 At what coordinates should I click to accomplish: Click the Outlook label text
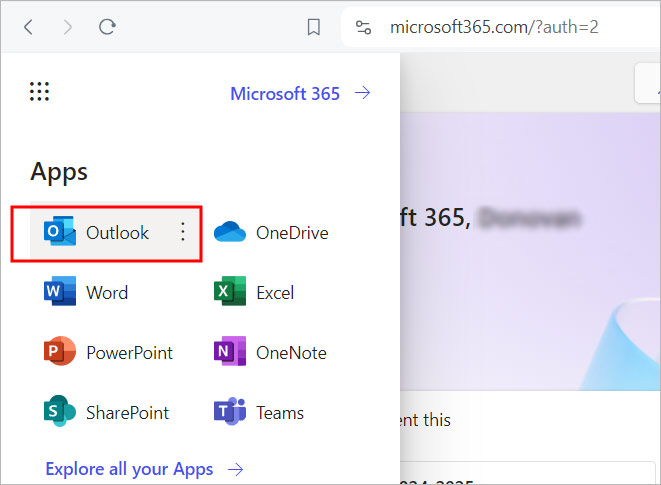[x=118, y=233]
